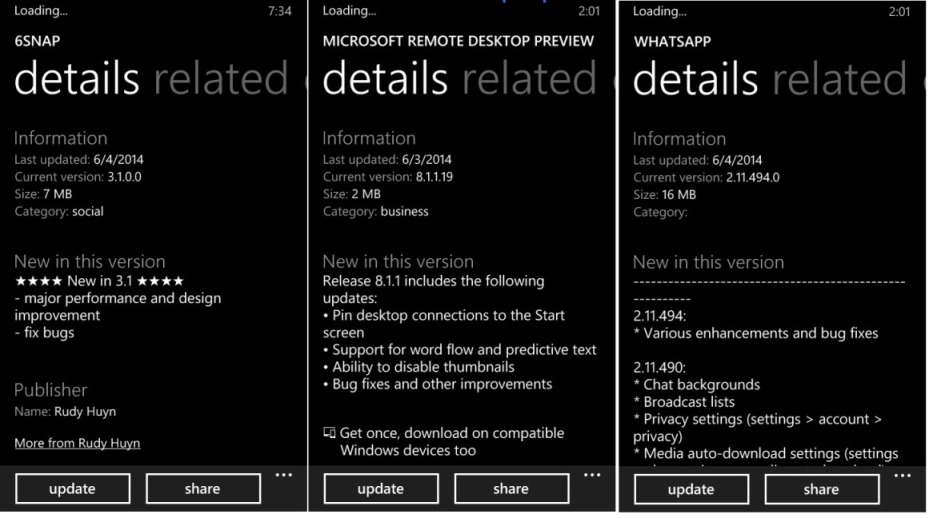Tap Current version 2.11.494.0 text
Image resolution: width=933 pixels, height=518 pixels.
point(706,177)
